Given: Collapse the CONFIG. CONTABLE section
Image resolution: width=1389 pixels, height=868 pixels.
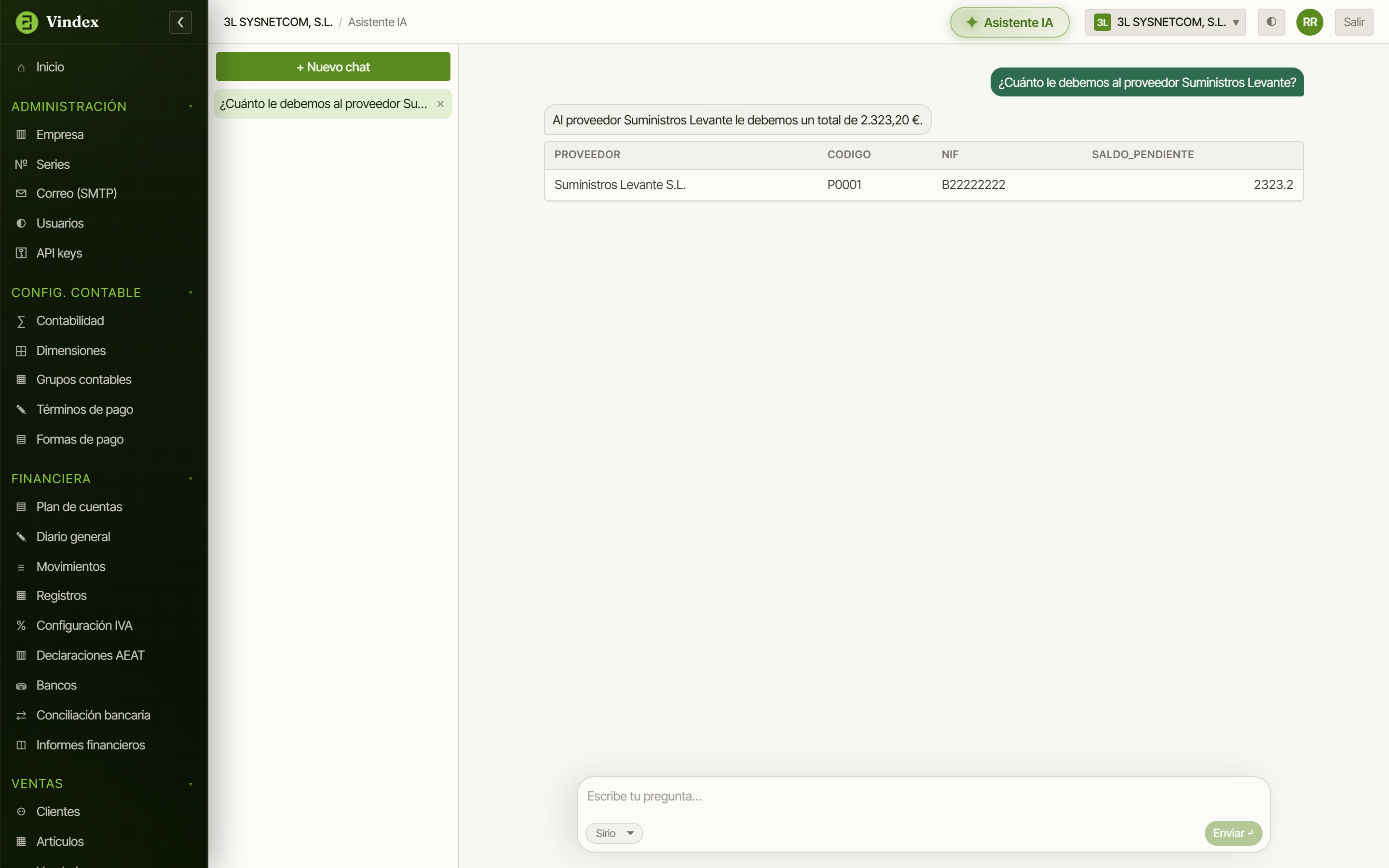Looking at the screenshot, I should (x=191, y=293).
